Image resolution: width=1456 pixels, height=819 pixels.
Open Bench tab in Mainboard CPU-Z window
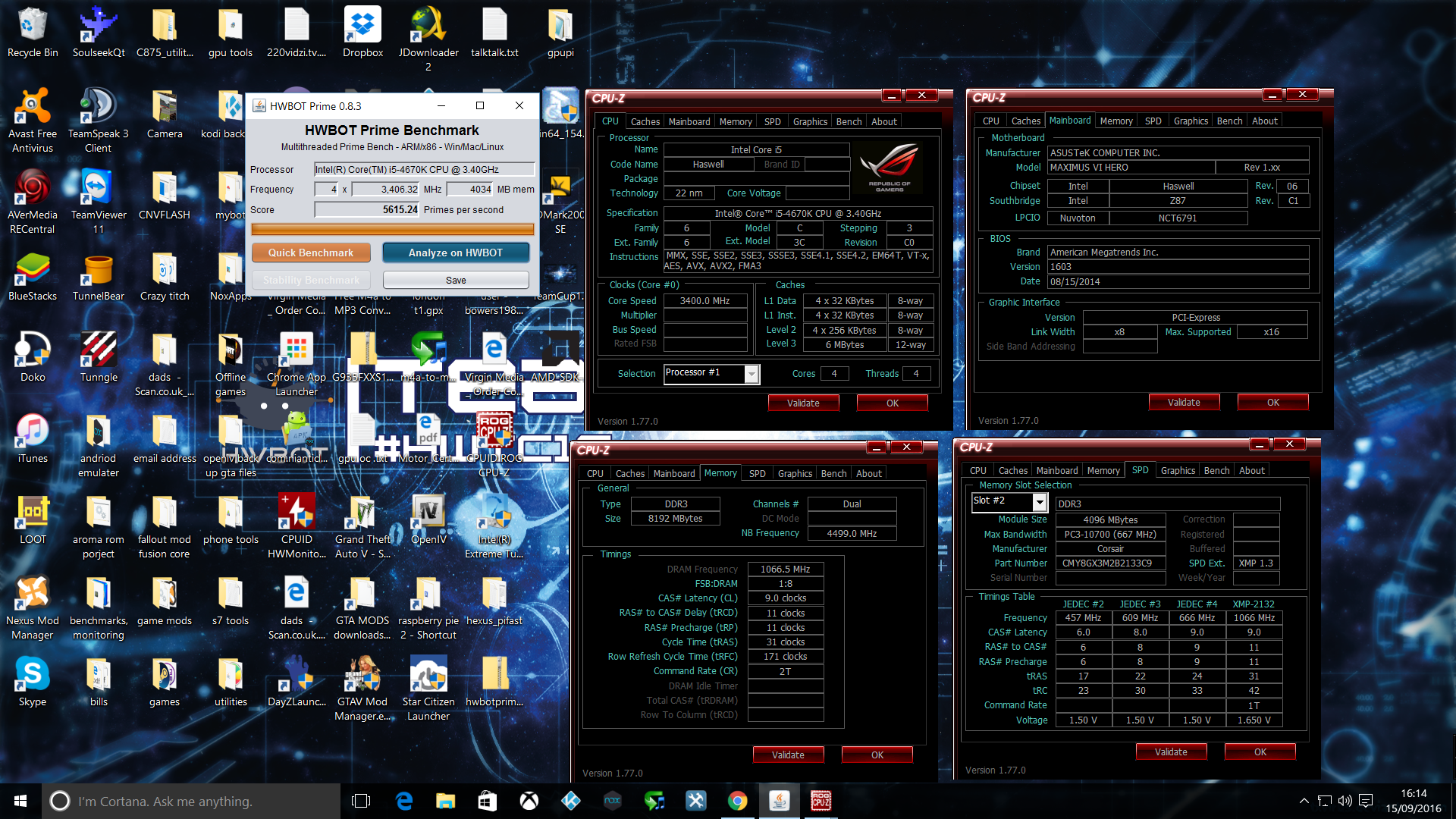coord(1229,121)
